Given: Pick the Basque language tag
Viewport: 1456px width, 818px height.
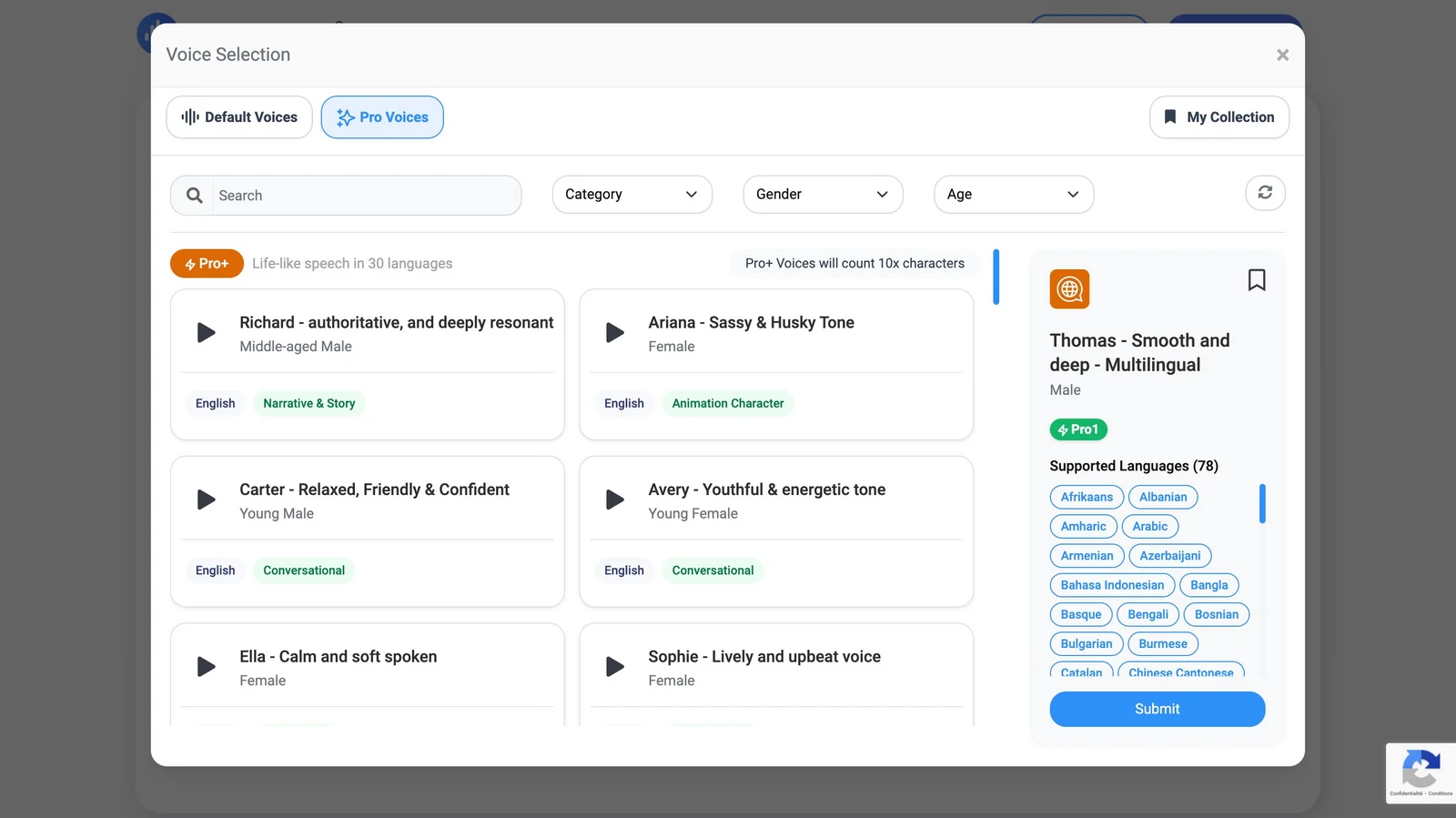Looking at the screenshot, I should [1081, 614].
